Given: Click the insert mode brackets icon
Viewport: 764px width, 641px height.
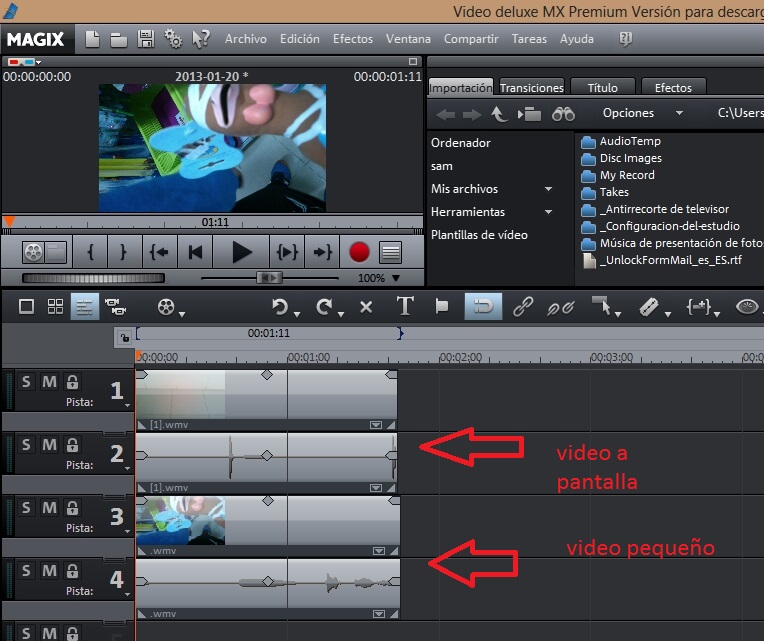Looking at the screenshot, I should pyautogui.click(x=699, y=307).
